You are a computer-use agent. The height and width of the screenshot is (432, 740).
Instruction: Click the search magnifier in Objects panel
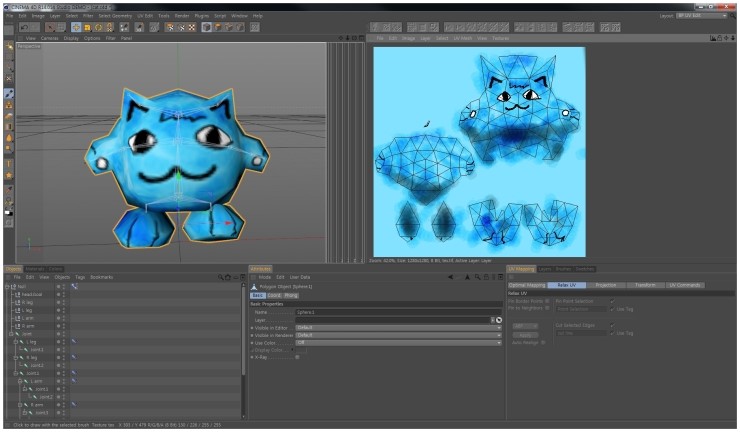click(x=220, y=277)
